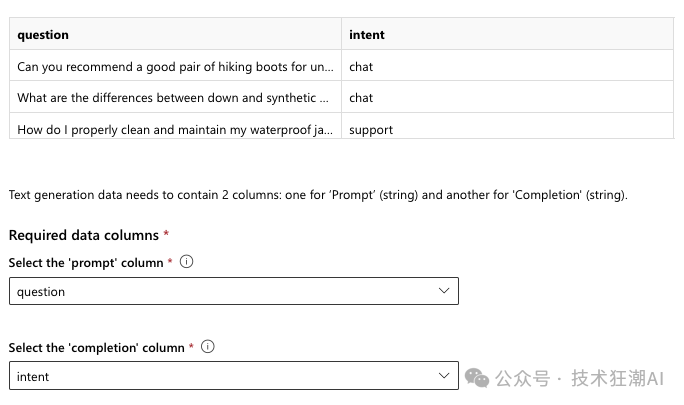Open the 'prompt' column dropdown showing question
Viewport: 684px width, 405px height.
pyautogui.click(x=234, y=291)
